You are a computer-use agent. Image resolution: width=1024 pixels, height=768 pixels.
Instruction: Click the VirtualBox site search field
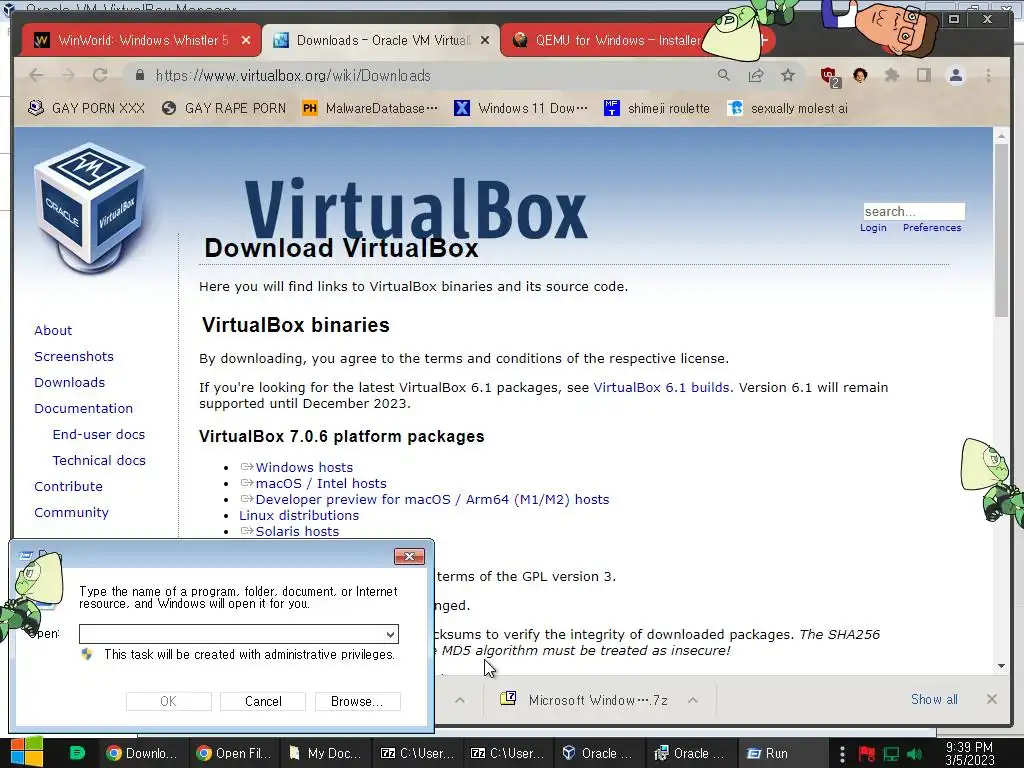tap(914, 212)
